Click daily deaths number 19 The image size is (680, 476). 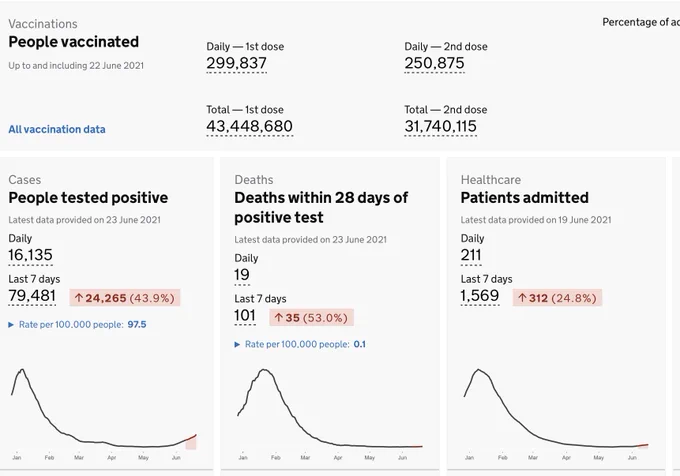click(242, 275)
